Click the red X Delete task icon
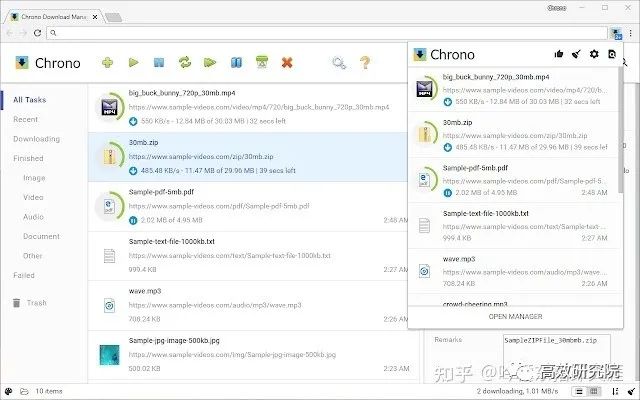This screenshot has height=400, width=640. coord(287,62)
